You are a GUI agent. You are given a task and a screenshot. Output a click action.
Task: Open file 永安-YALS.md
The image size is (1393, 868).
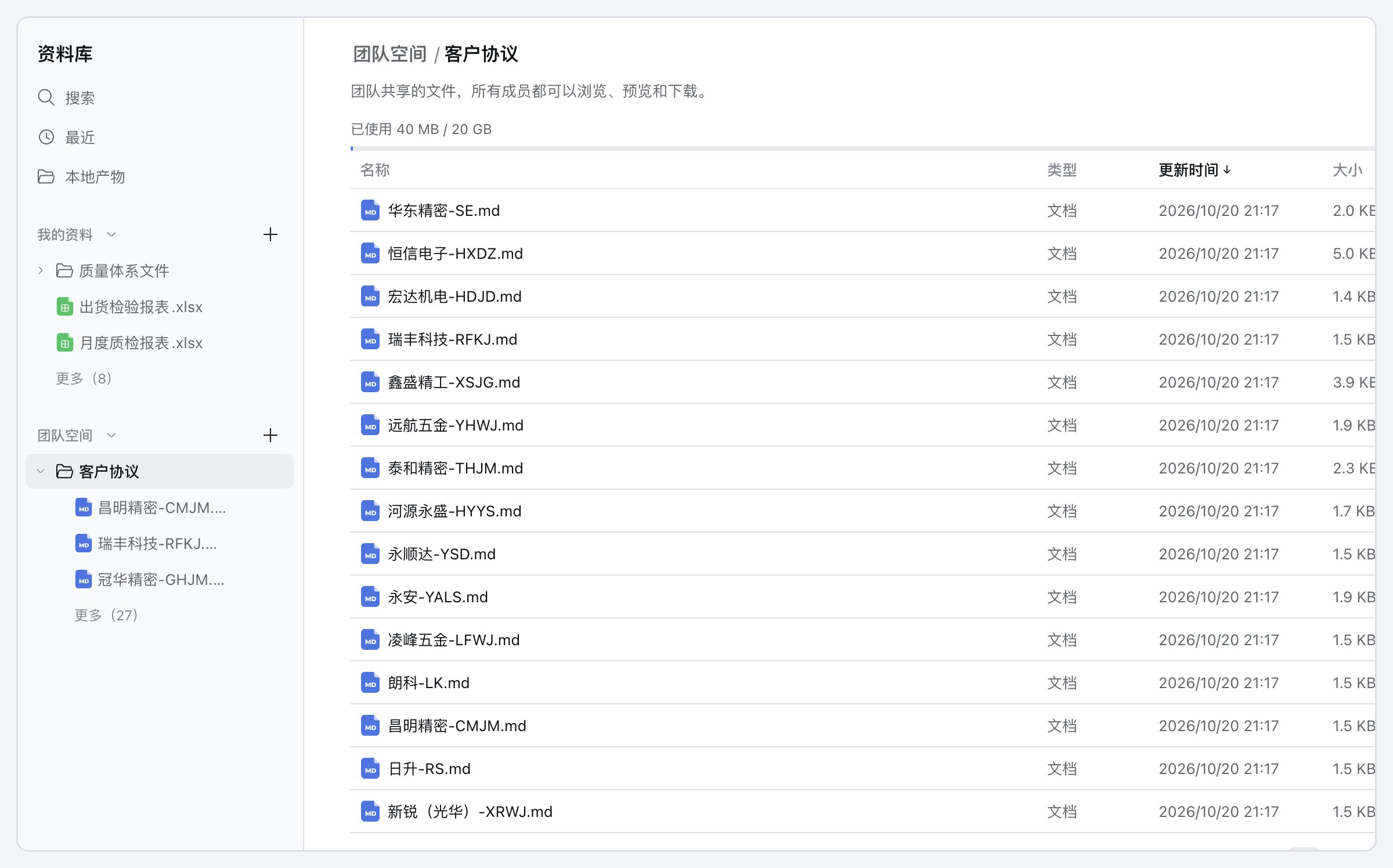[x=862, y=596]
